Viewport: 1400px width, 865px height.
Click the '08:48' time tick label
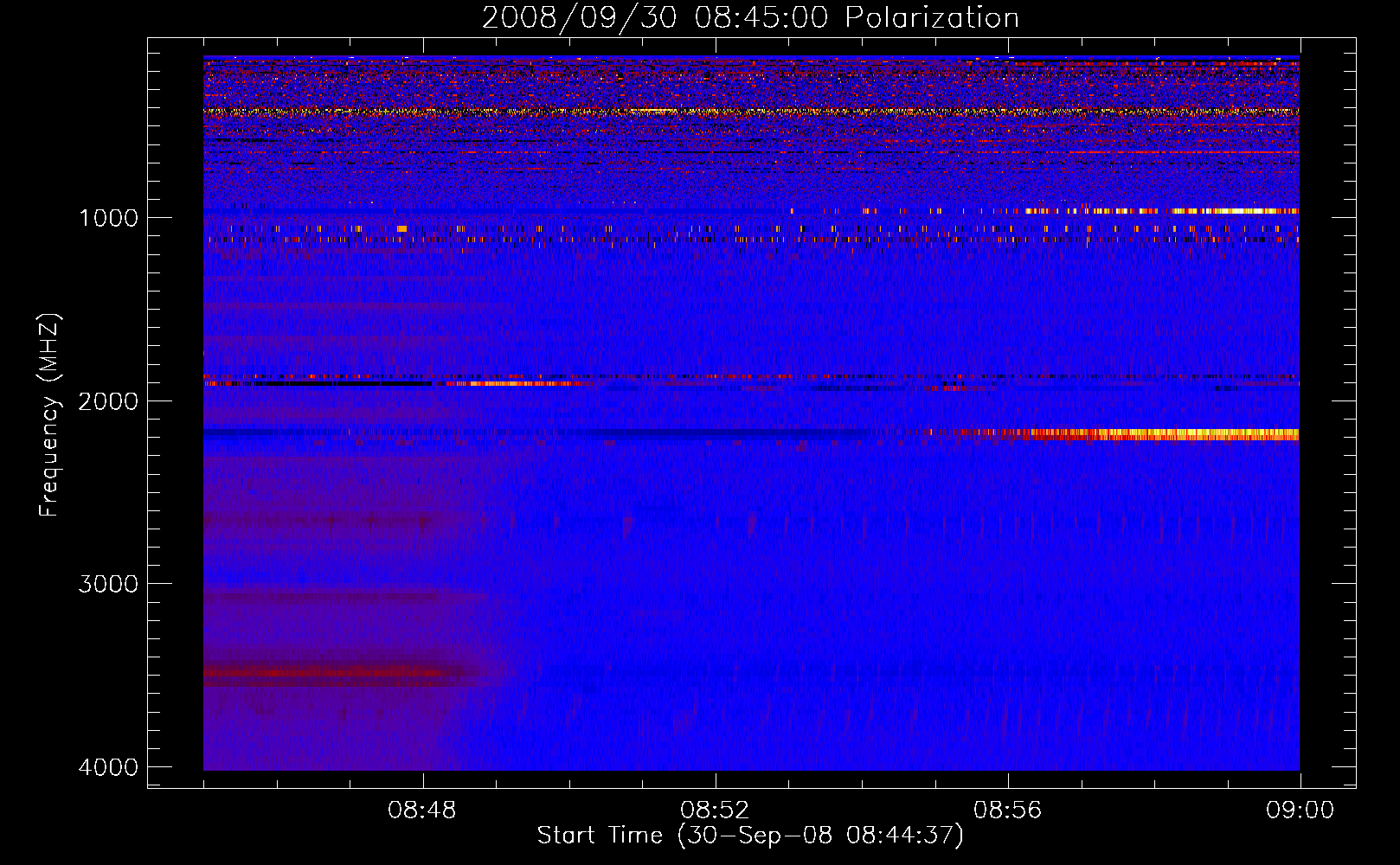coord(422,811)
